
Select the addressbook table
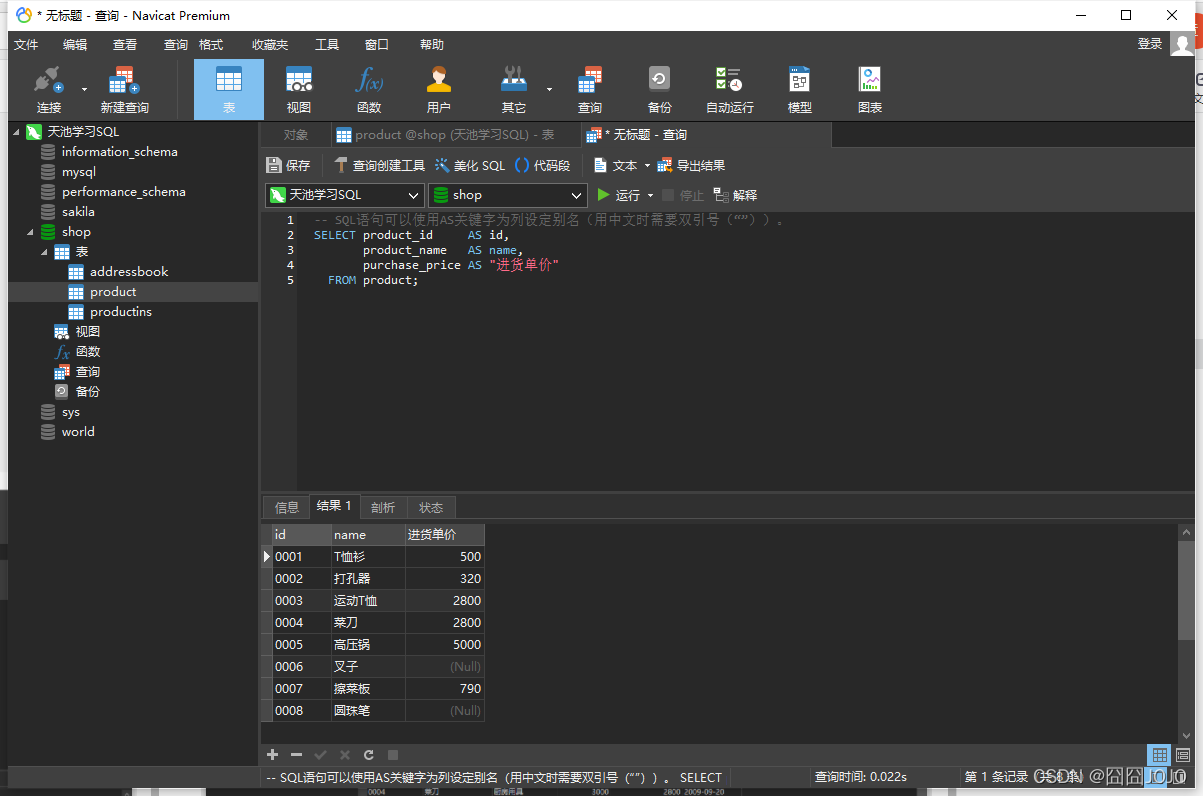point(129,272)
